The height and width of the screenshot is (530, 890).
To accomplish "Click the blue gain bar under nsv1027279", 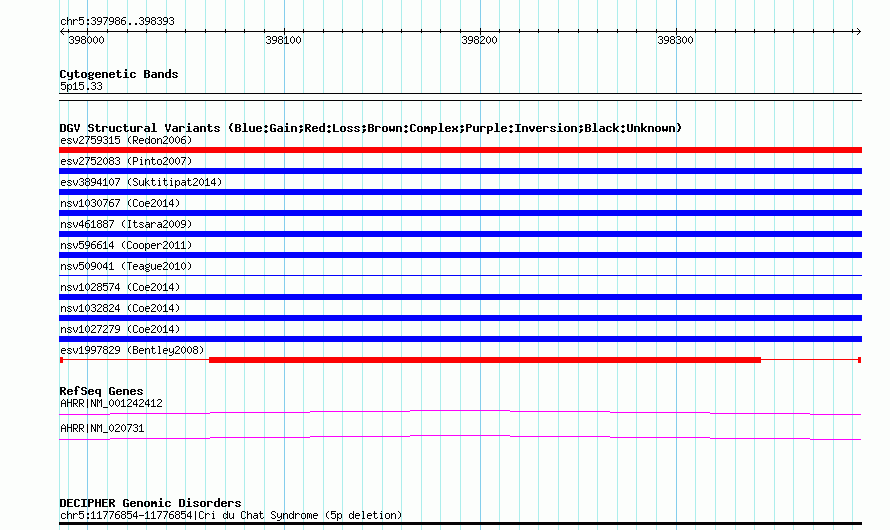I will click(460, 339).
